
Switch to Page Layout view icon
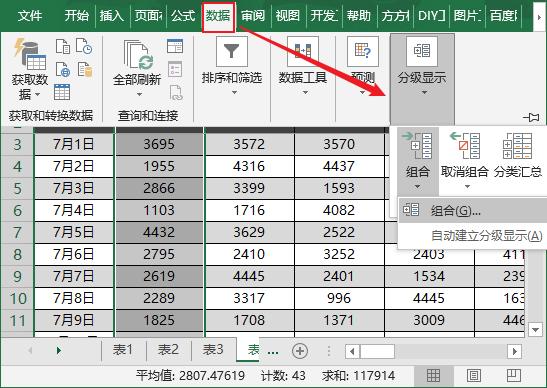point(473,376)
